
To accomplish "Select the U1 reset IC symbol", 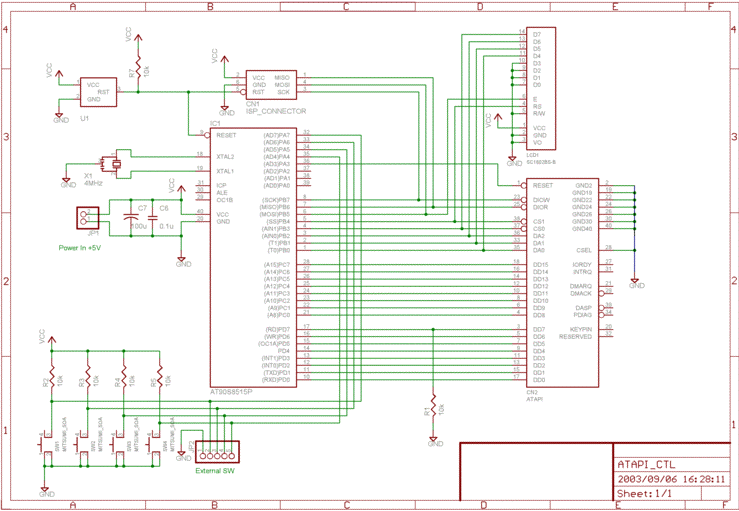I will pos(99,92).
